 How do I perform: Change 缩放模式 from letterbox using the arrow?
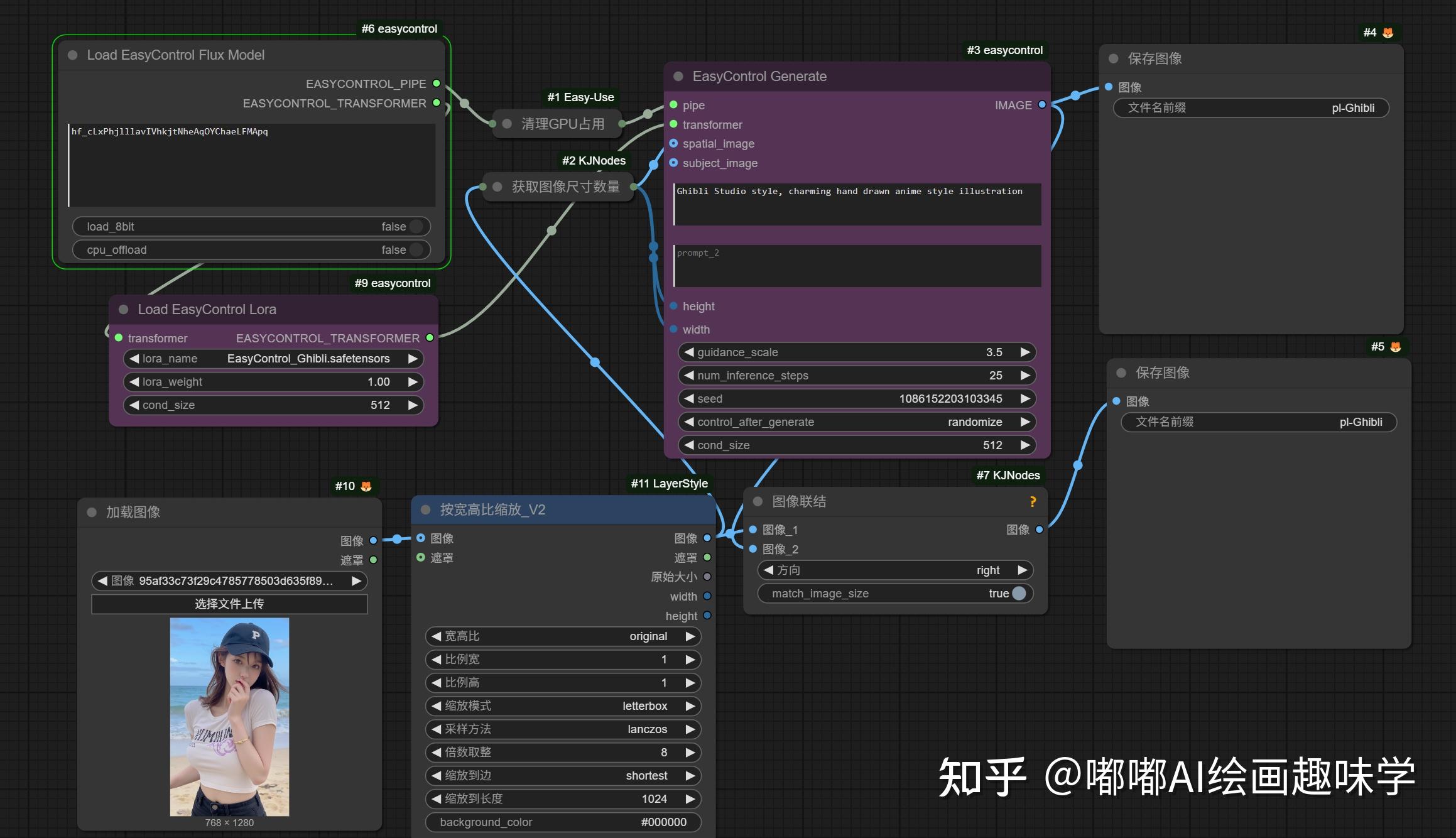[690, 706]
